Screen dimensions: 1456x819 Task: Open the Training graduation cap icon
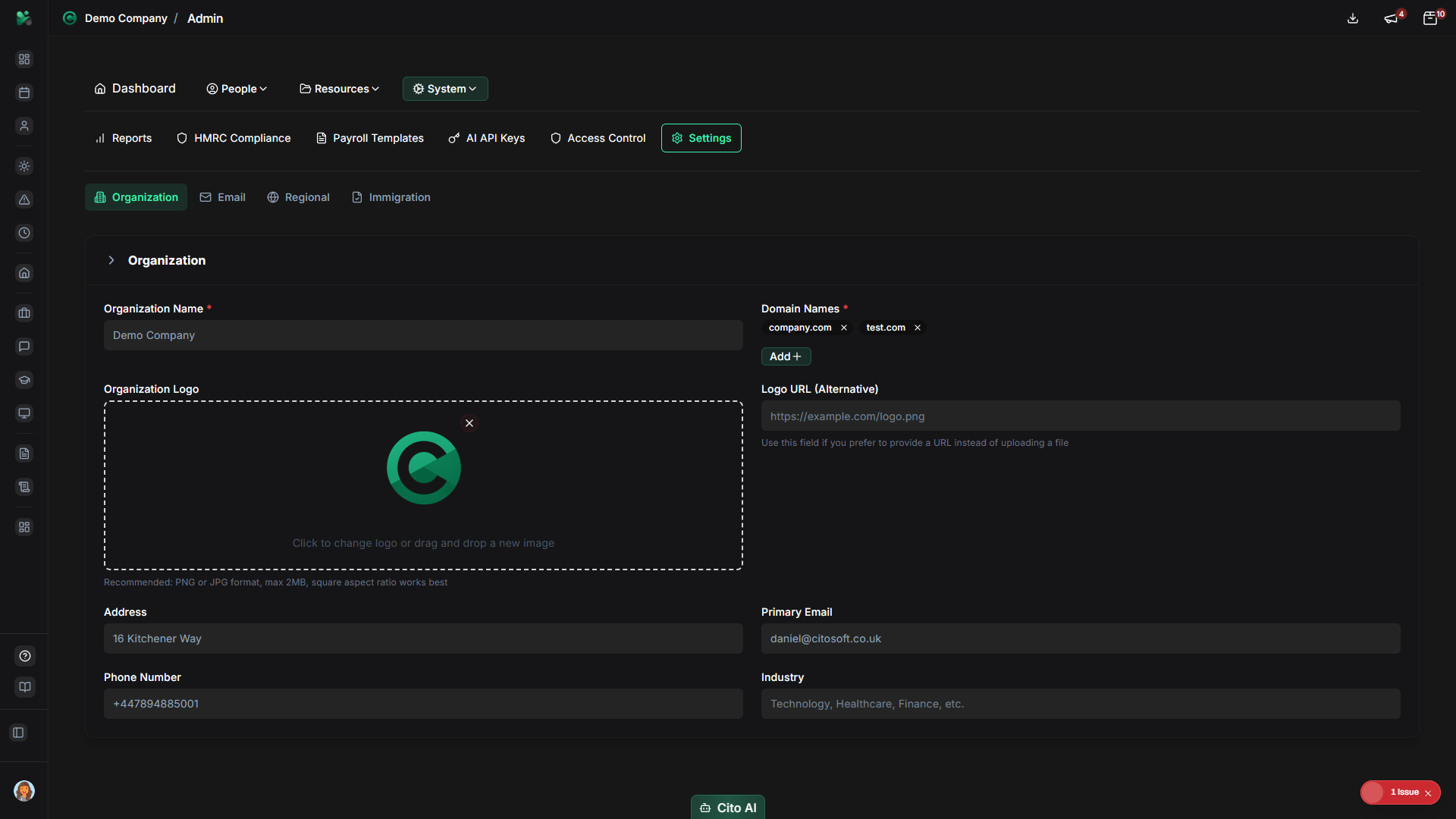click(24, 380)
